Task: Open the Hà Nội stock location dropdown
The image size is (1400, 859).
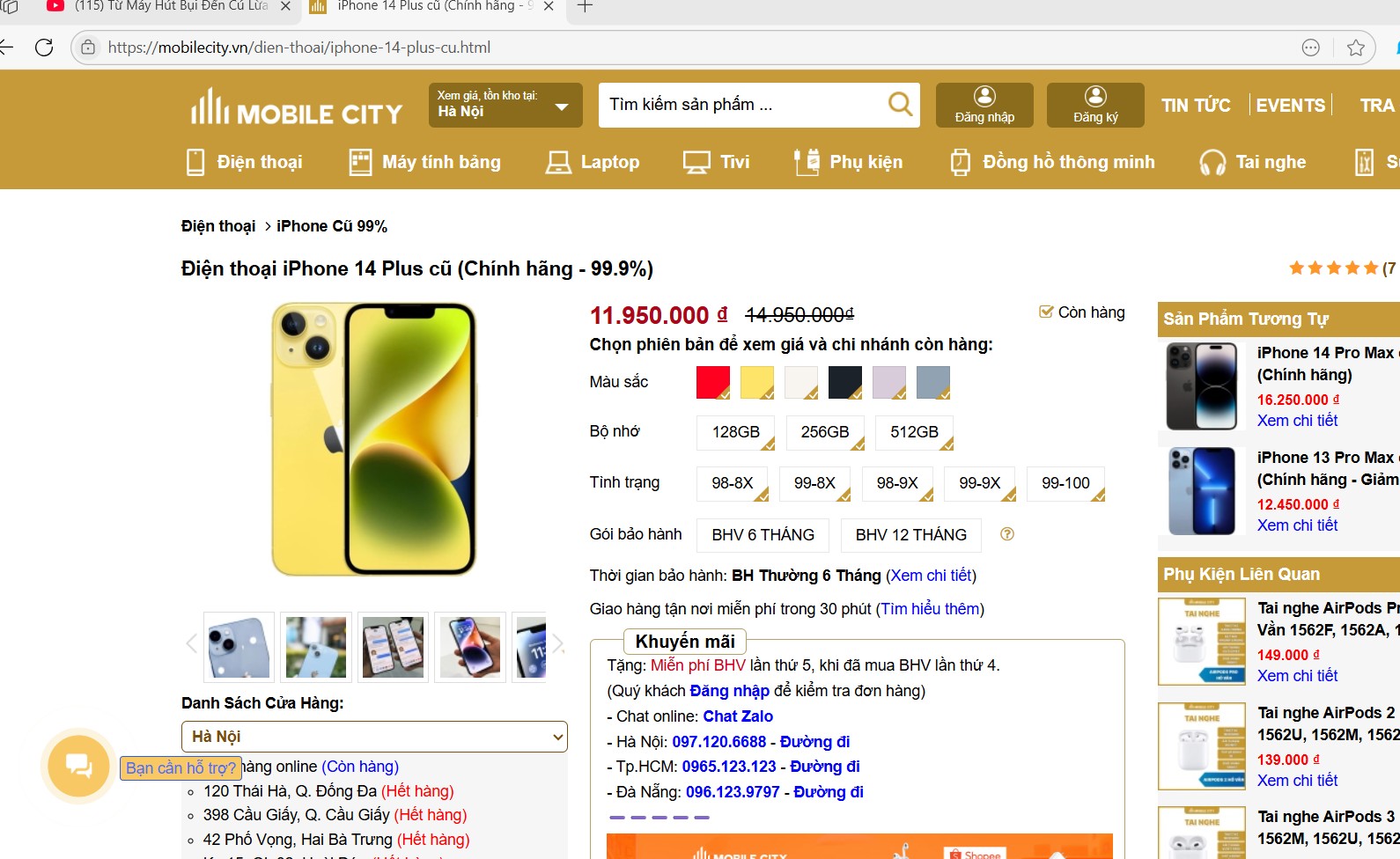Action: coord(505,105)
